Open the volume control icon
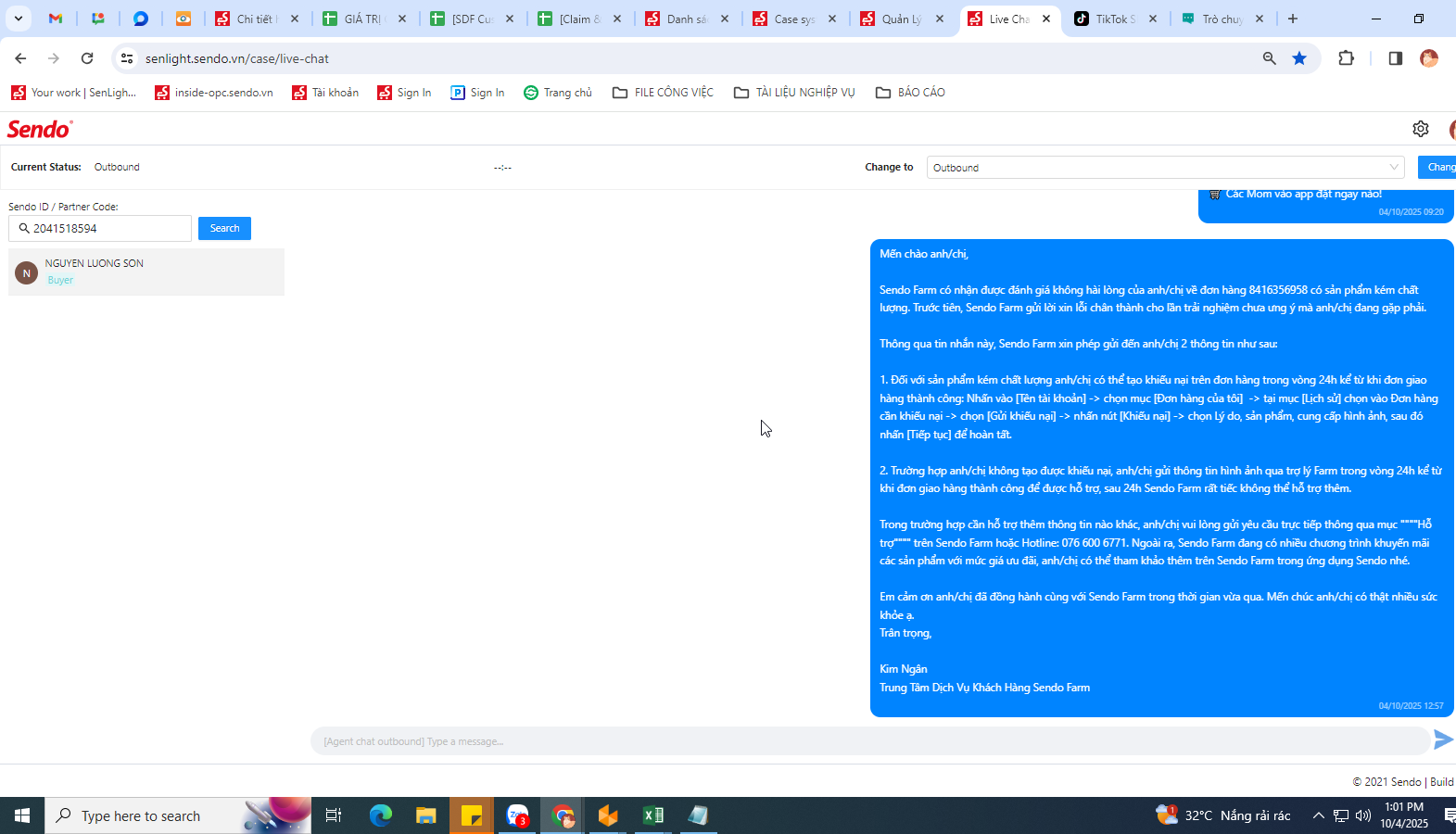The height and width of the screenshot is (834, 1456). click(x=1363, y=815)
